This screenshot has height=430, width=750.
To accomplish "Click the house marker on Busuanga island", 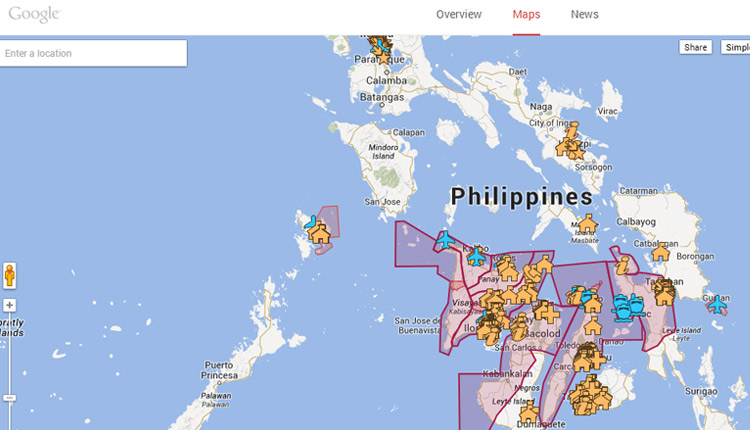I will pyautogui.click(x=320, y=234).
